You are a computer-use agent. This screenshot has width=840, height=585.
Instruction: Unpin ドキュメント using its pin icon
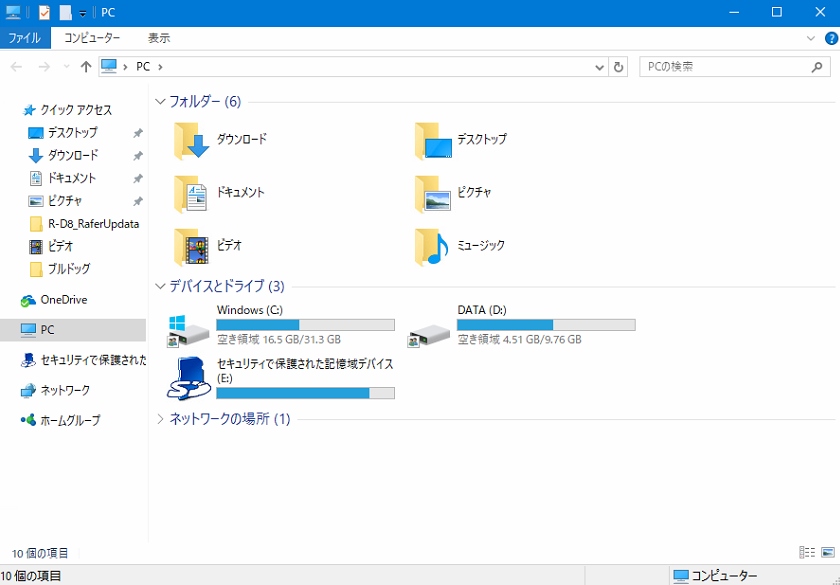point(138,178)
